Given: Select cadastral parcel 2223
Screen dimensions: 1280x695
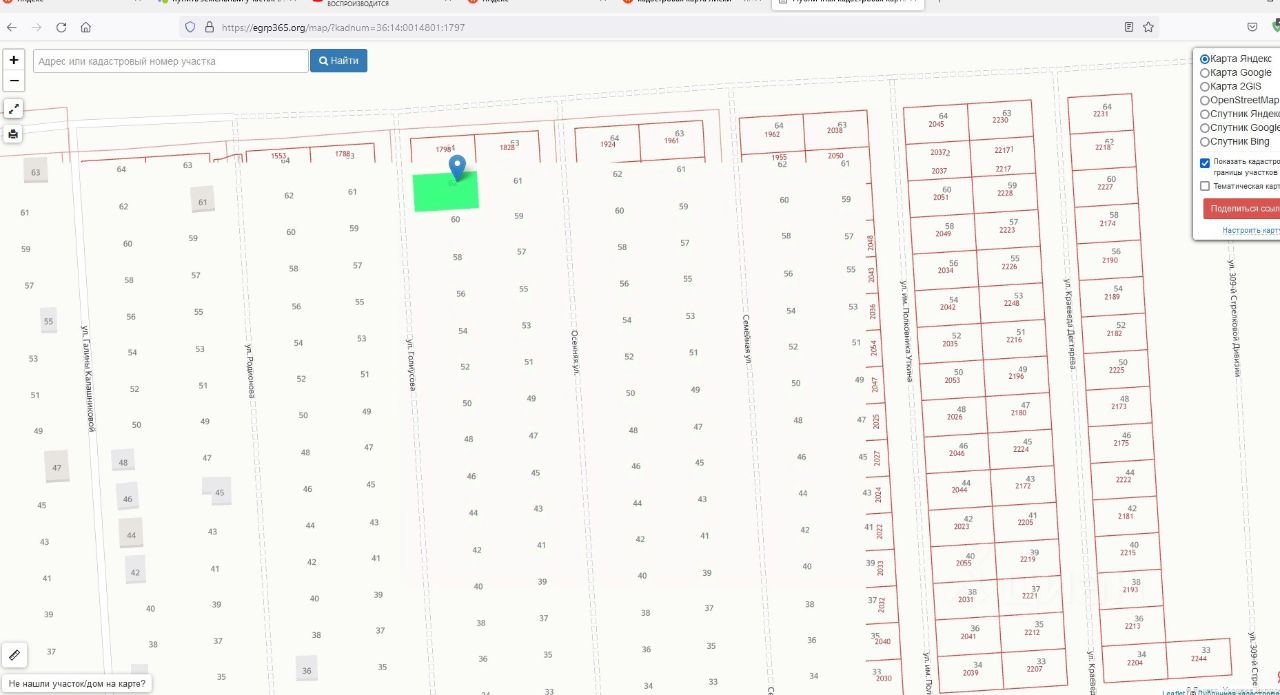Looking at the screenshot, I should (1007, 230).
